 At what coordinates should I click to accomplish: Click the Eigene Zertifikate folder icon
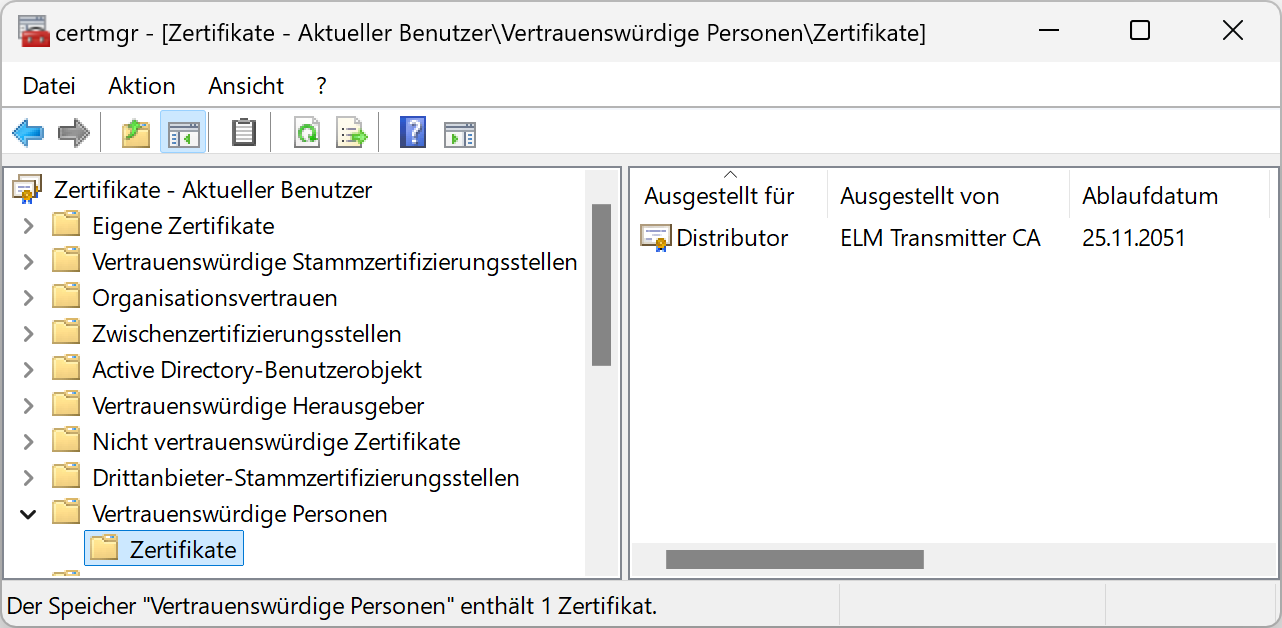tap(67, 225)
